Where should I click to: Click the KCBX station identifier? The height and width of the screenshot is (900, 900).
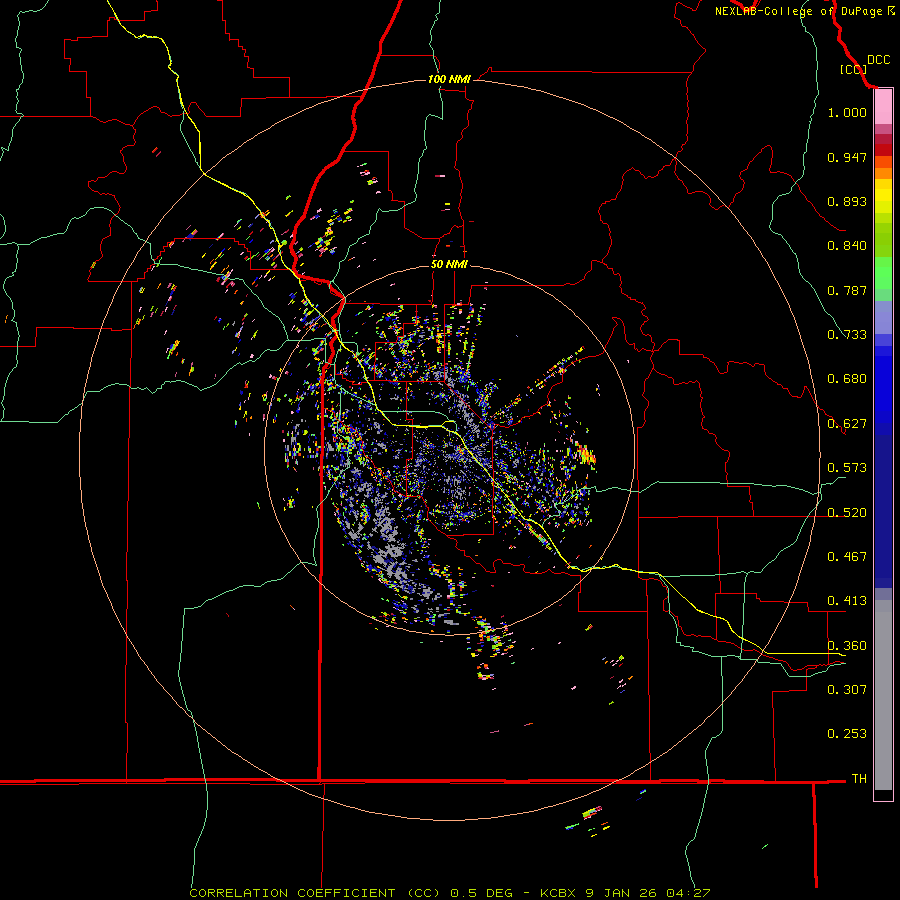557,893
